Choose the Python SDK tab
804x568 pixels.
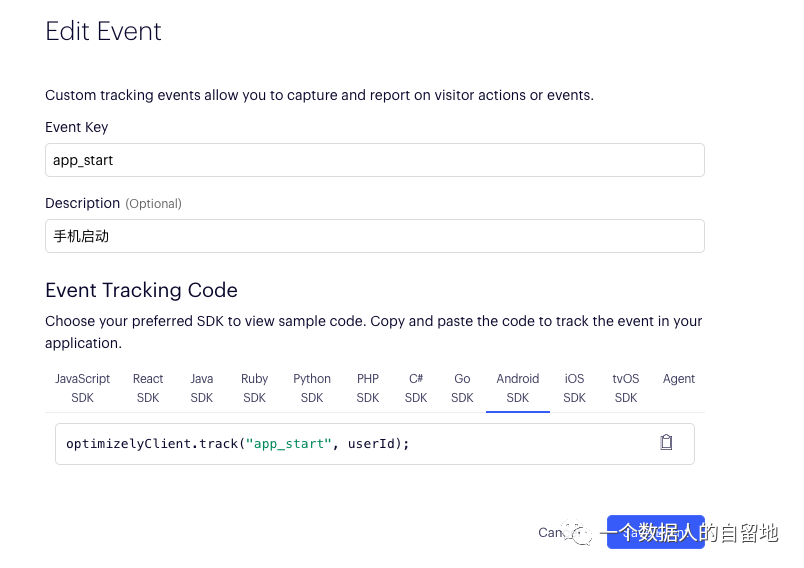coord(312,388)
